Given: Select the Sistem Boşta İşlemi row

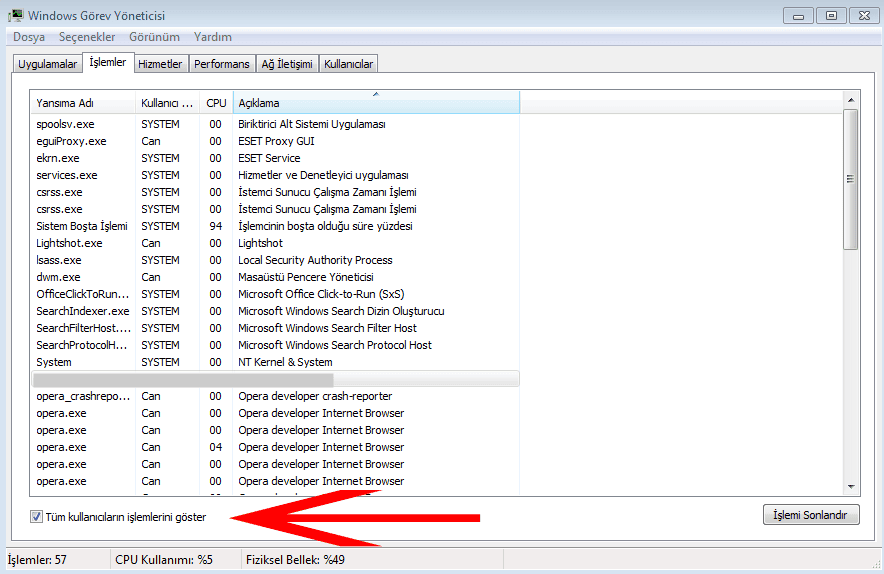Looking at the screenshot, I should point(81,226).
